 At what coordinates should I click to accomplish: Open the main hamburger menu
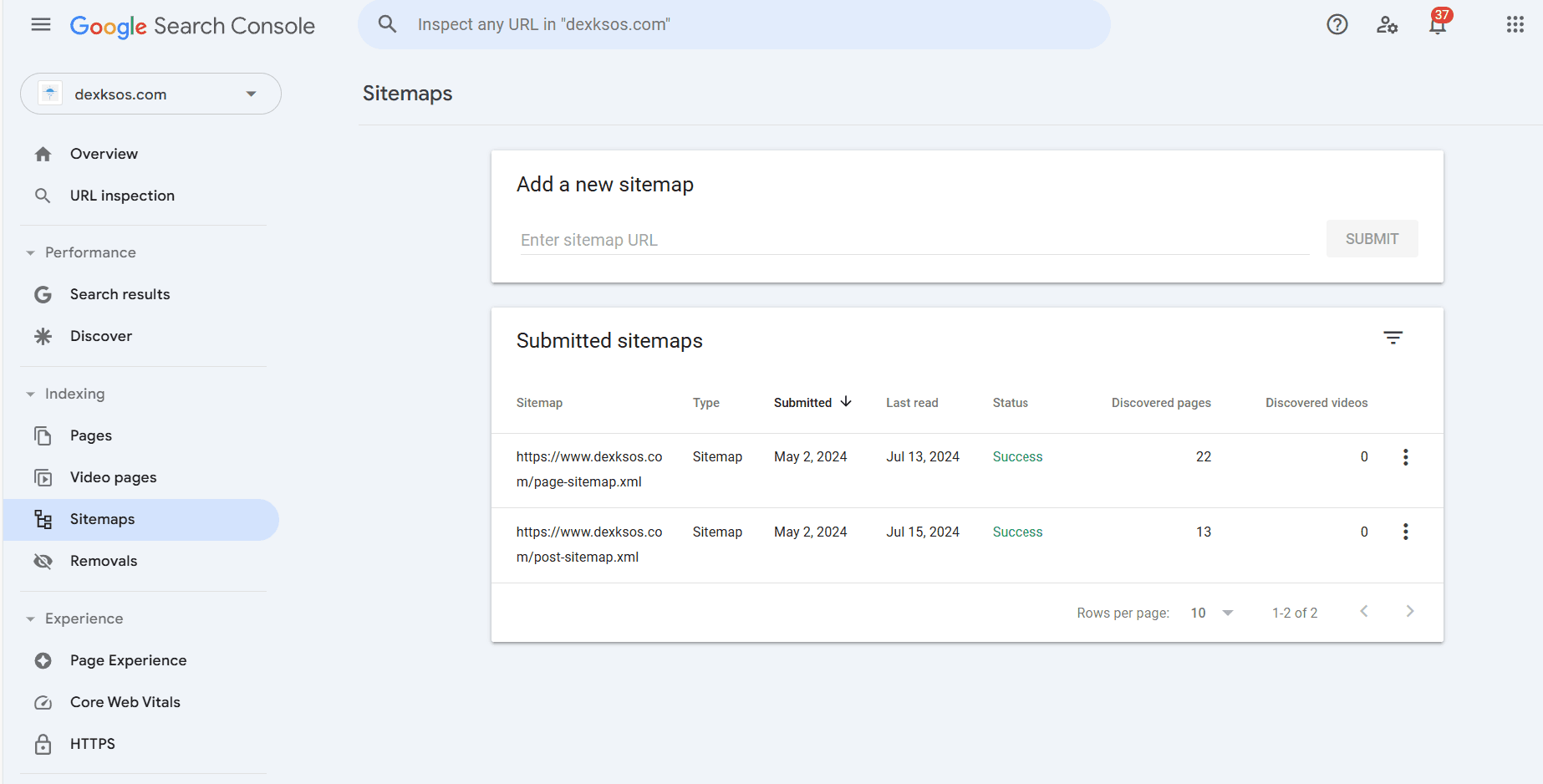click(x=41, y=25)
